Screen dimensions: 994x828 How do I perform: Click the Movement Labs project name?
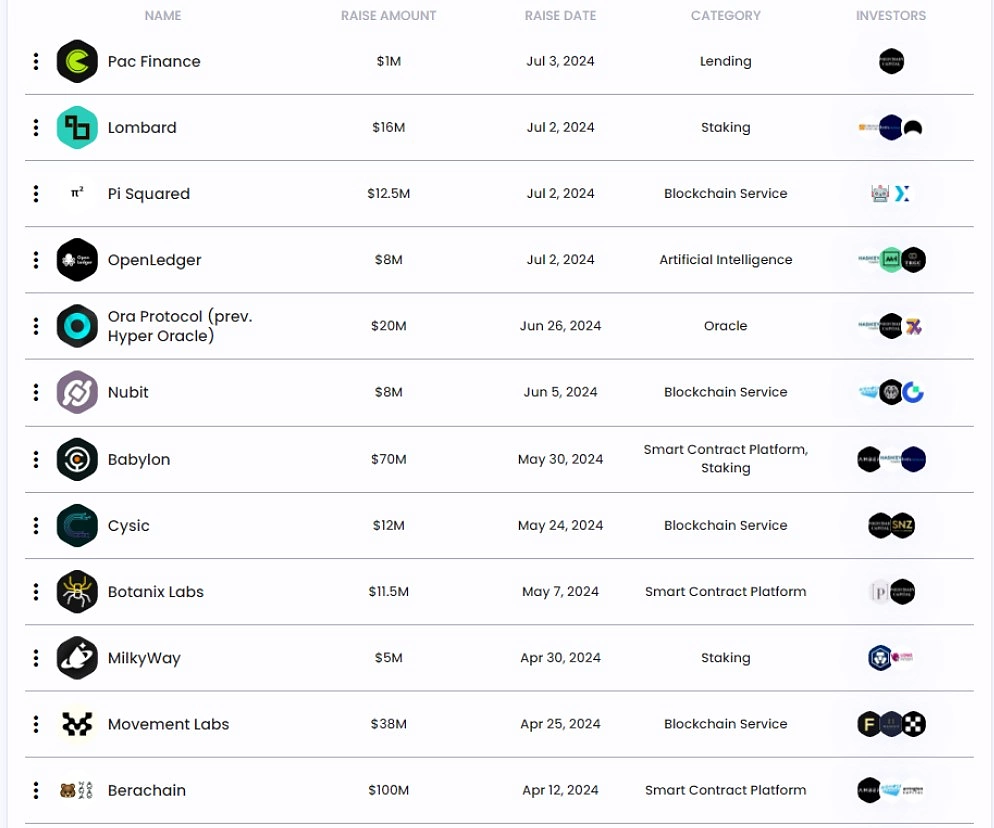click(x=170, y=724)
